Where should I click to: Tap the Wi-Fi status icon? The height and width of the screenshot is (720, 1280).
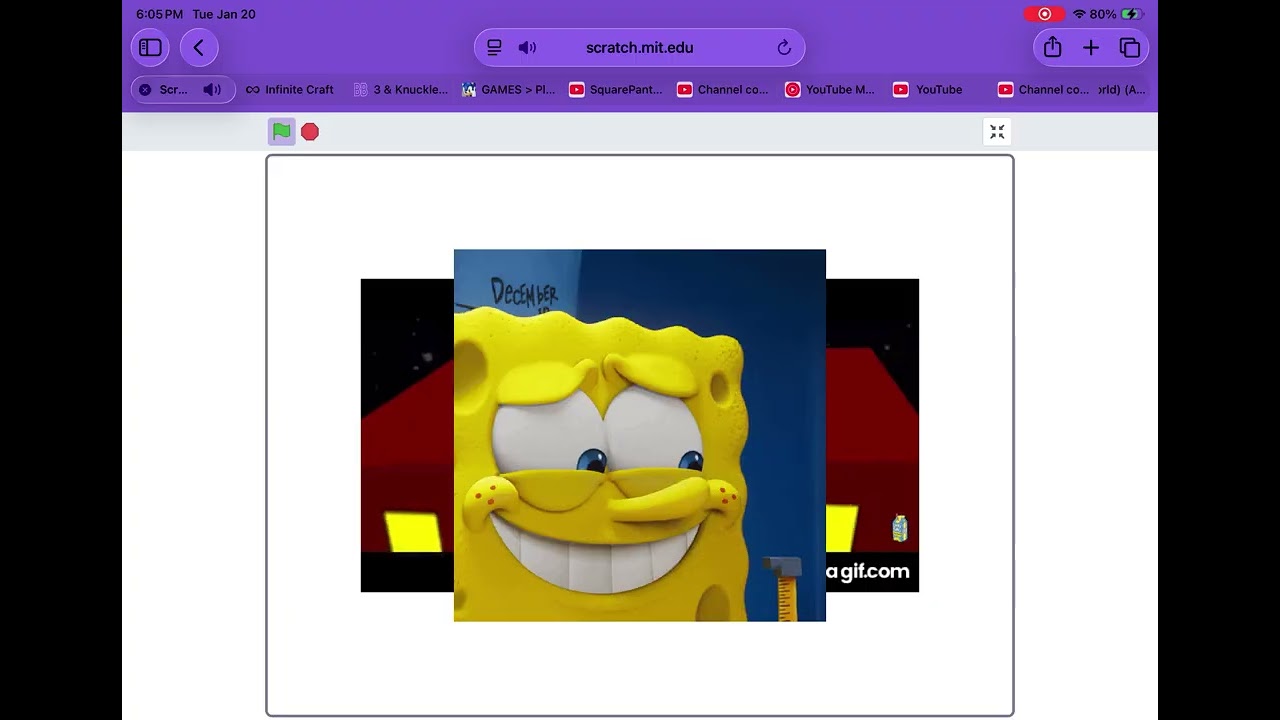tap(1079, 14)
